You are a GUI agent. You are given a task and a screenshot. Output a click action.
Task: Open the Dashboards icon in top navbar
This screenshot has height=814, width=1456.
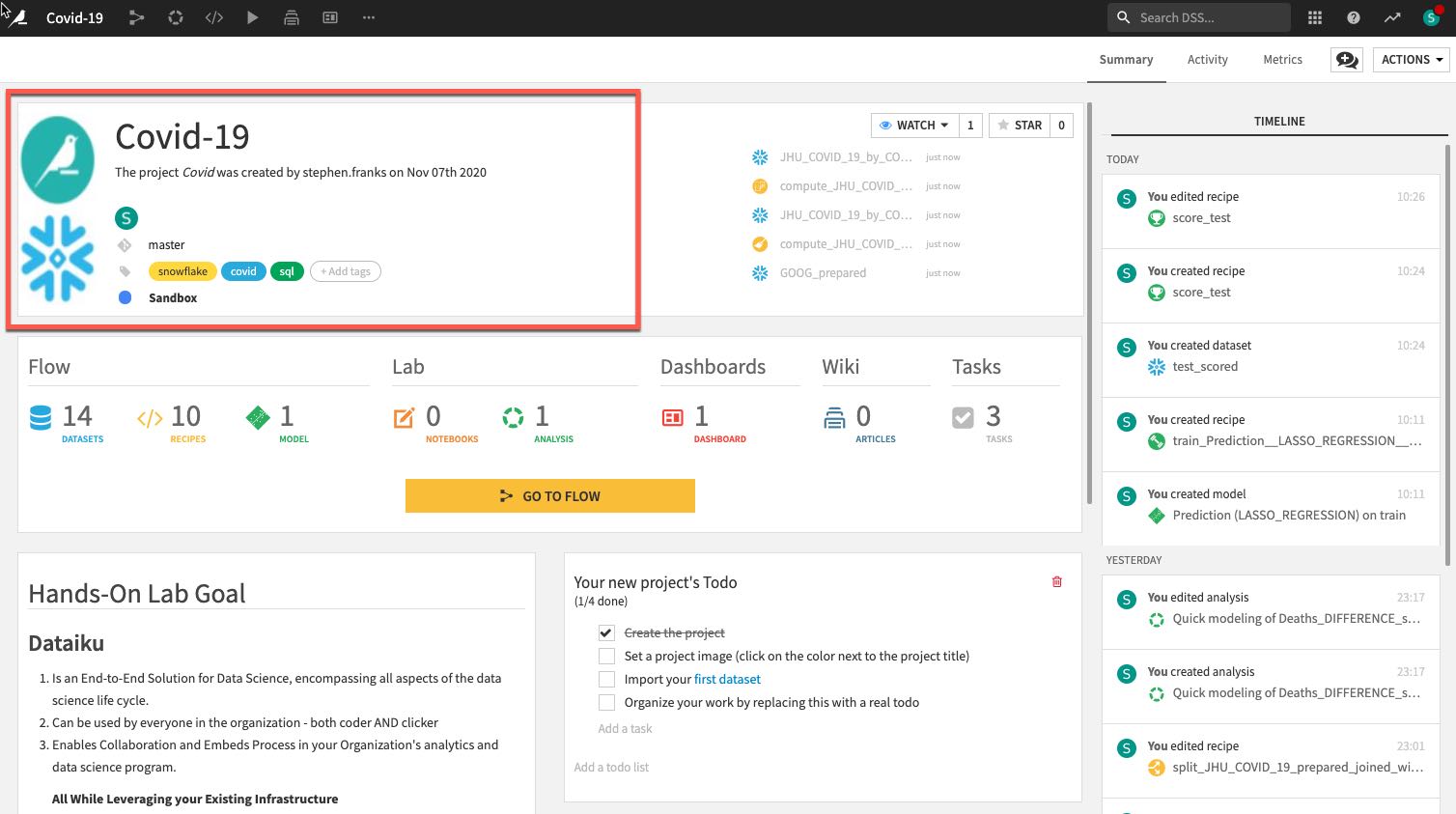point(330,17)
